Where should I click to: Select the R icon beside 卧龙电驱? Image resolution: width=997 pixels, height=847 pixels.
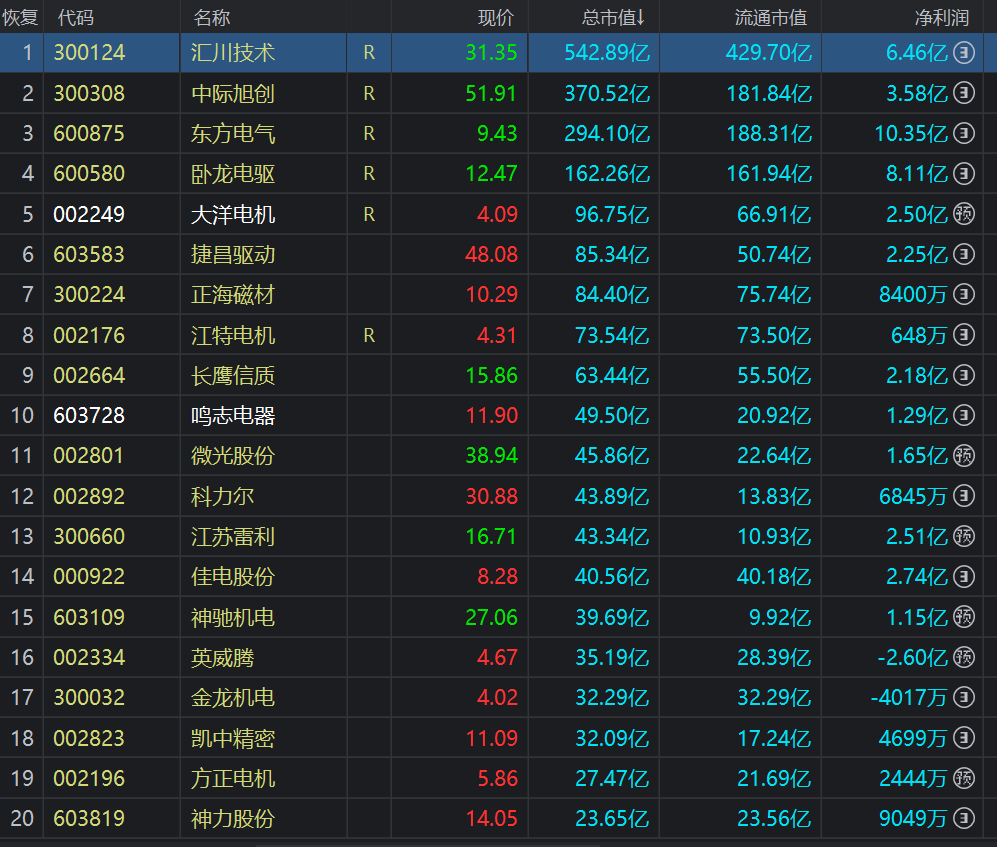(x=368, y=174)
